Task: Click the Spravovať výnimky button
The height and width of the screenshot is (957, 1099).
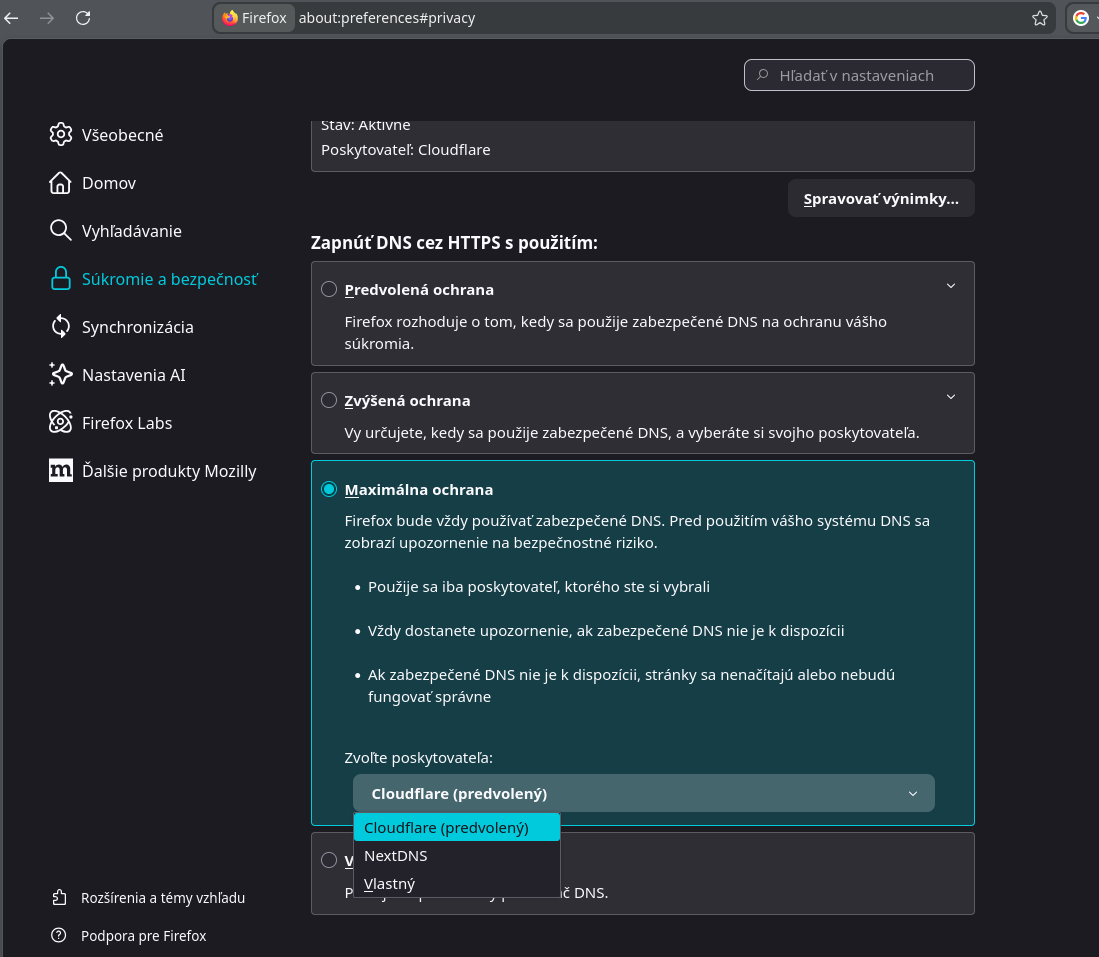Action: tap(880, 199)
